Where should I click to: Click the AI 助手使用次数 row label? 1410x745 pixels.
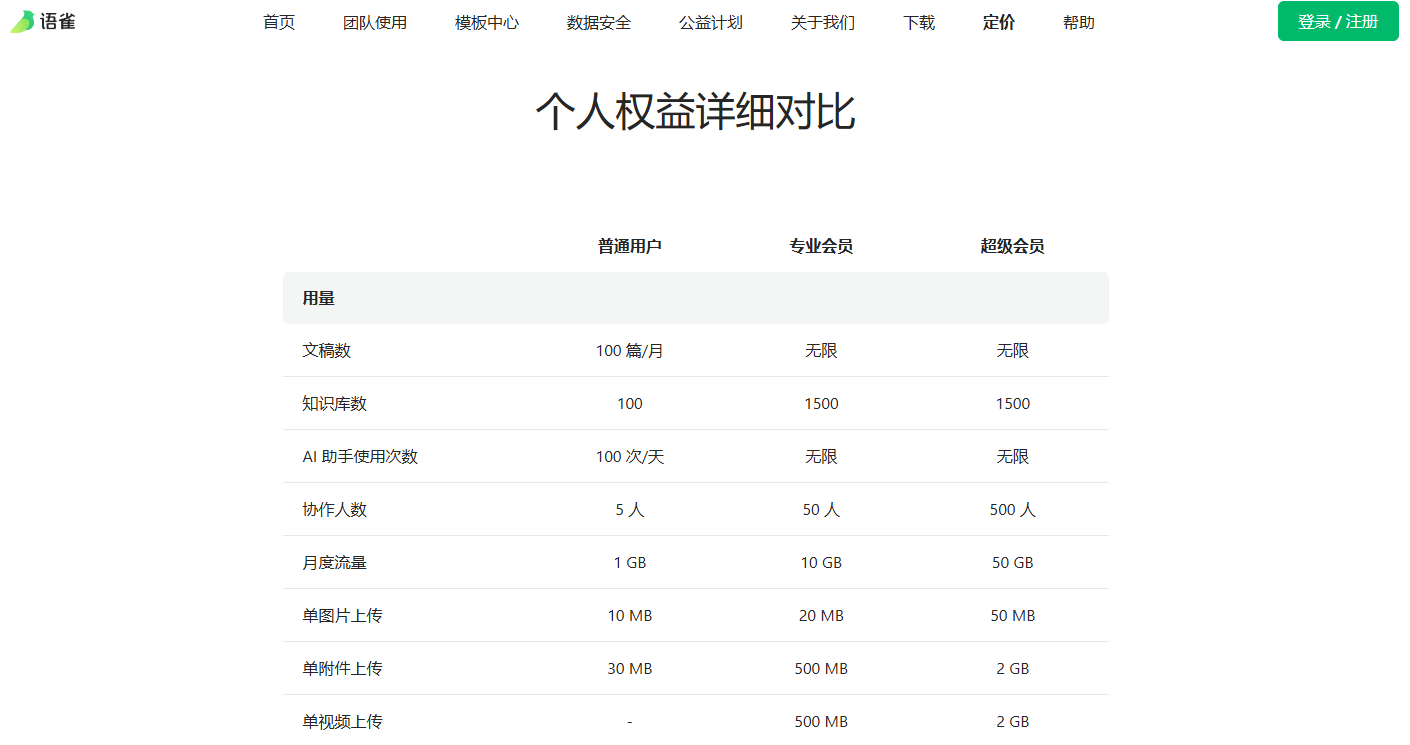[360, 457]
